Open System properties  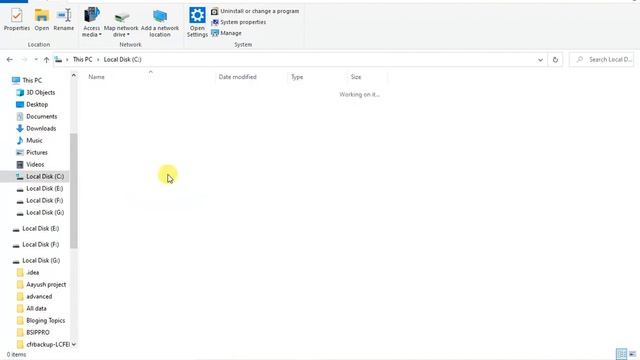238,22
